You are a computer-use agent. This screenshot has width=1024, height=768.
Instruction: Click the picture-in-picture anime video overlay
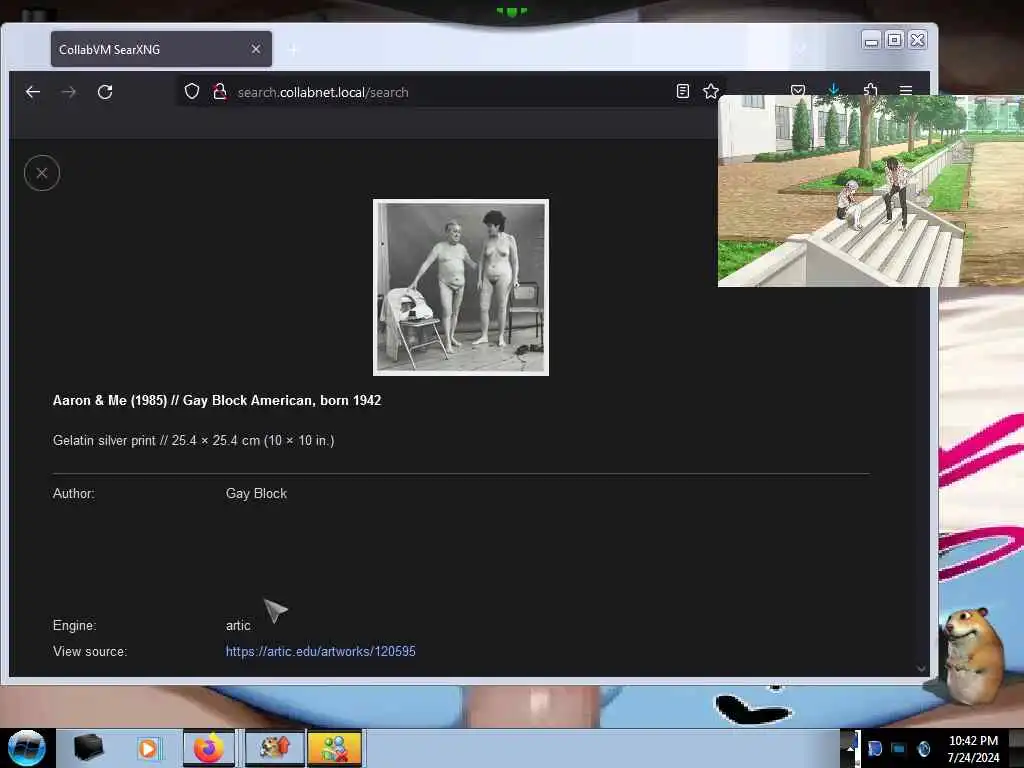coord(871,191)
